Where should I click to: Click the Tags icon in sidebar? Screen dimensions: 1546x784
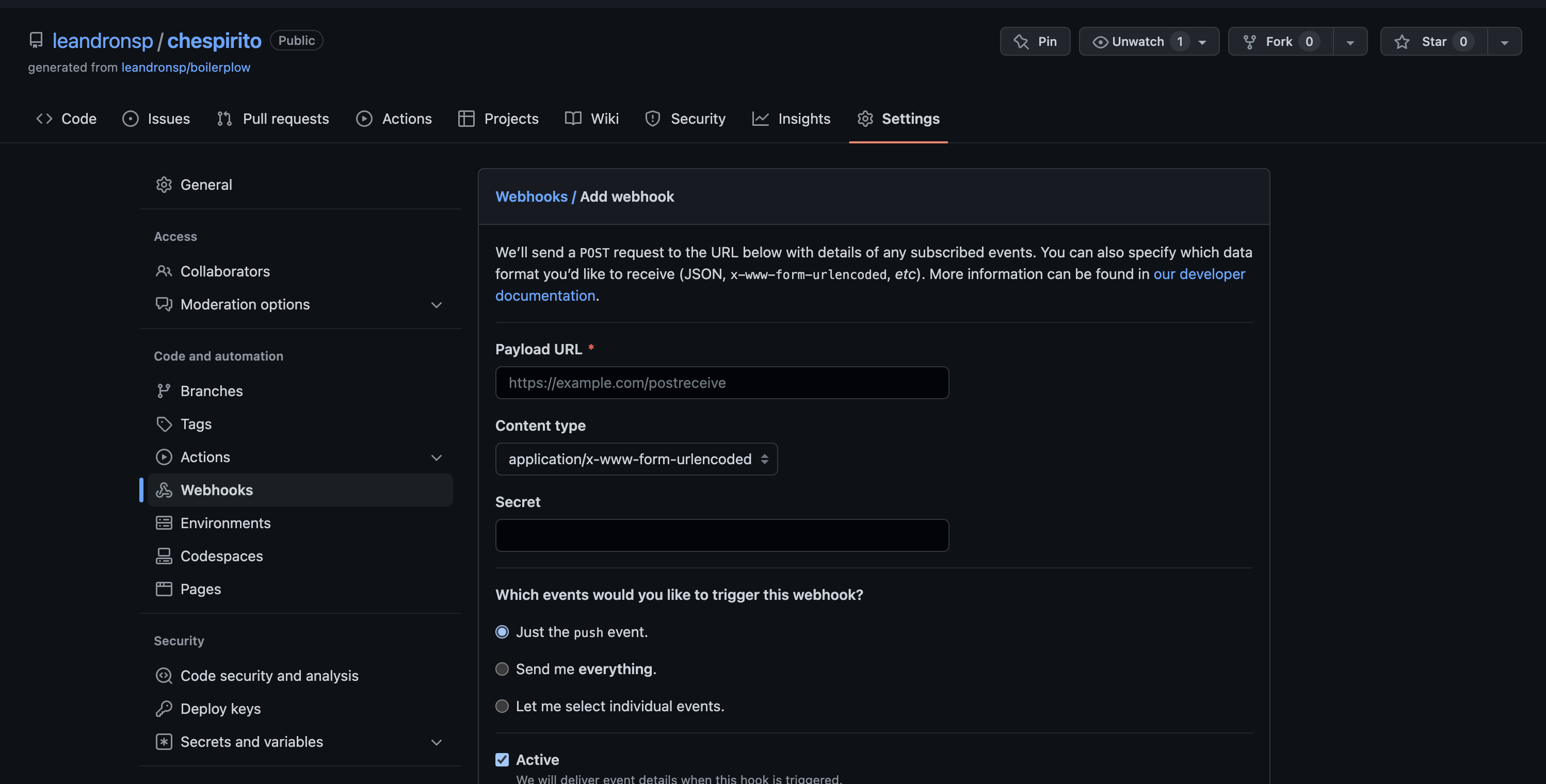tap(164, 424)
